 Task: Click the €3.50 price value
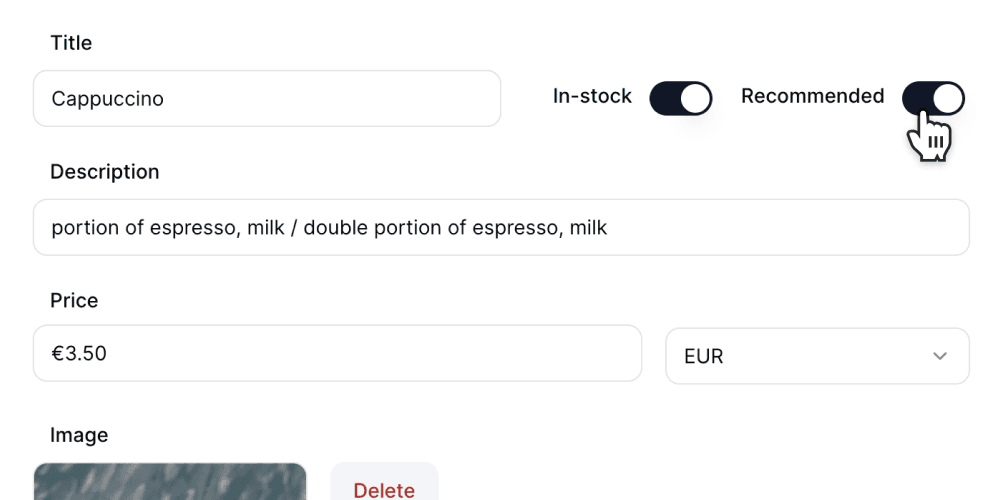tap(79, 354)
